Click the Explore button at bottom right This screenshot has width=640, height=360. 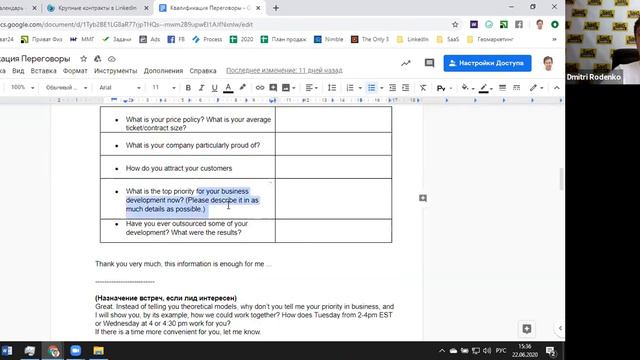click(527, 329)
